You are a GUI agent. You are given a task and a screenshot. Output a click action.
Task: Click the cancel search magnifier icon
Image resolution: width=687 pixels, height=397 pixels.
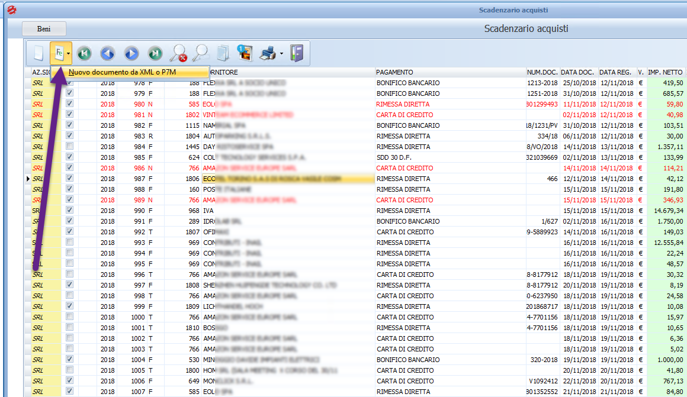tap(178, 53)
